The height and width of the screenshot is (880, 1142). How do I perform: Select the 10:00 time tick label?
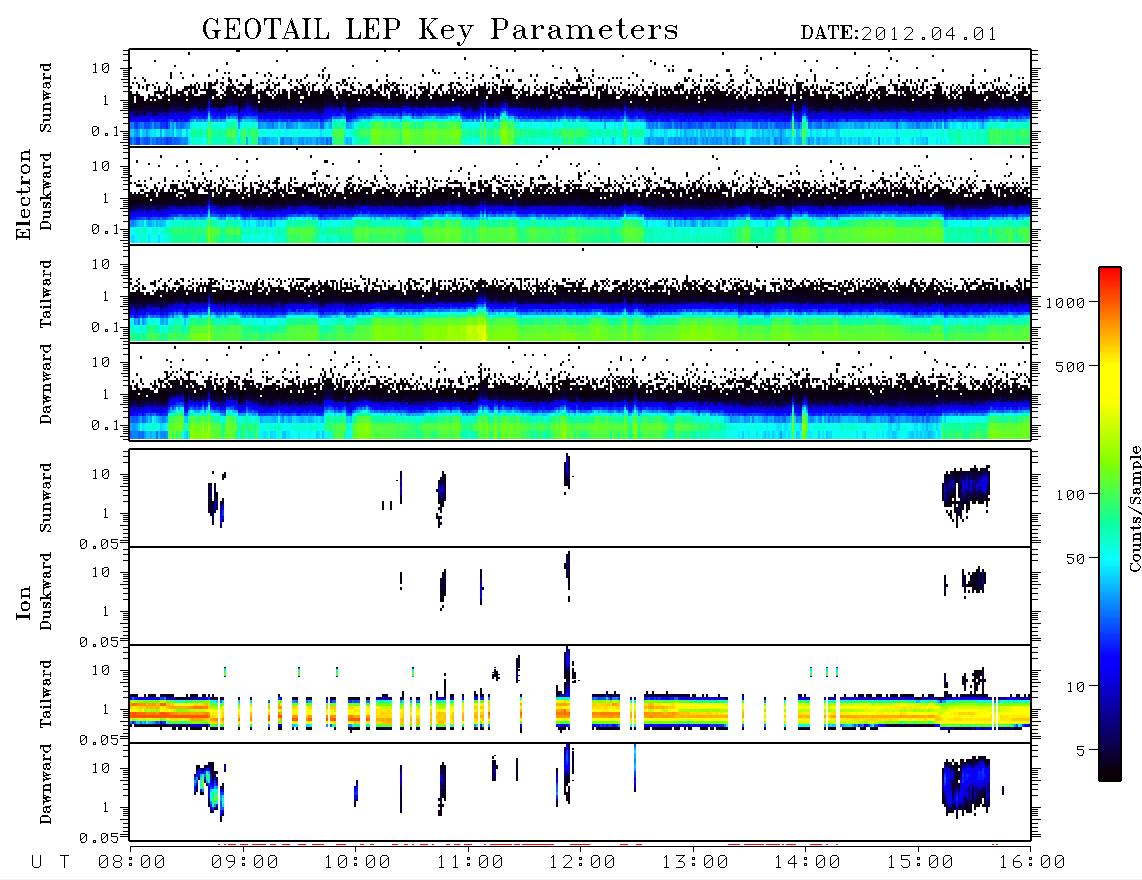pyautogui.click(x=357, y=862)
